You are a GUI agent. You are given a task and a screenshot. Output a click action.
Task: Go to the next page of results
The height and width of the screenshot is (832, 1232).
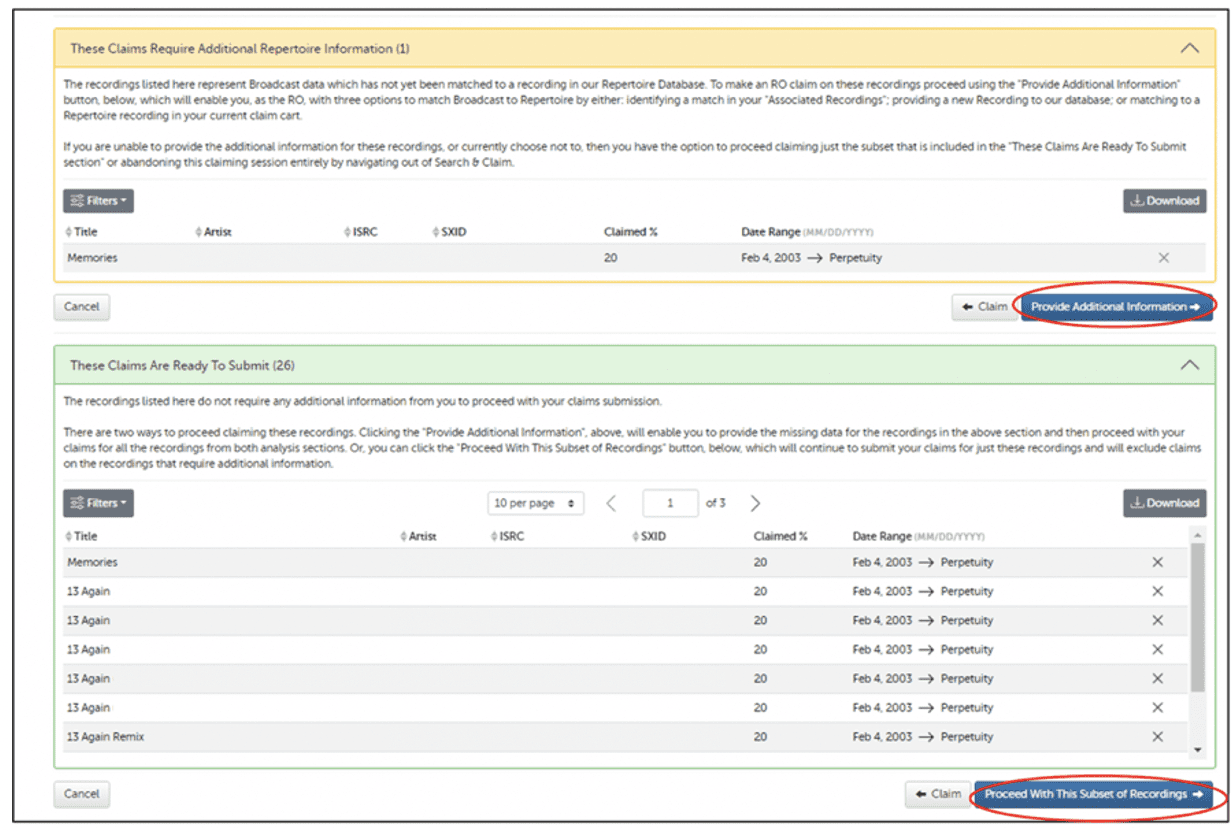click(x=756, y=503)
